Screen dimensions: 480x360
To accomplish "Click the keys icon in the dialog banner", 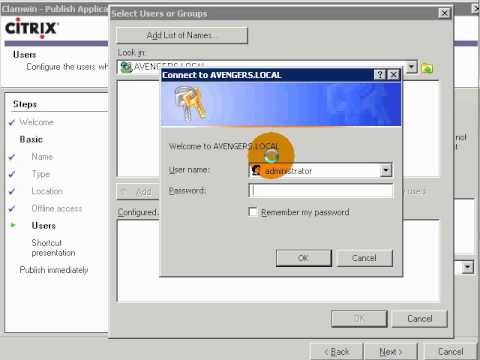I will click(189, 103).
